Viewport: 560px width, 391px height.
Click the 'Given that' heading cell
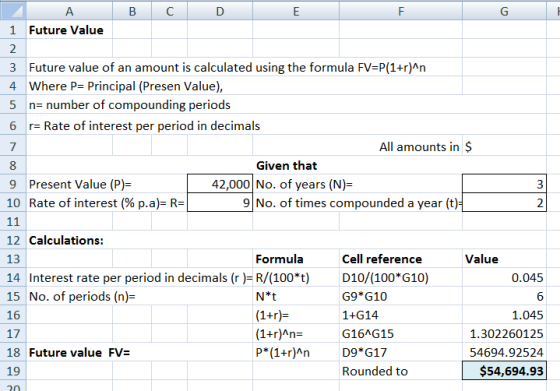click(286, 166)
